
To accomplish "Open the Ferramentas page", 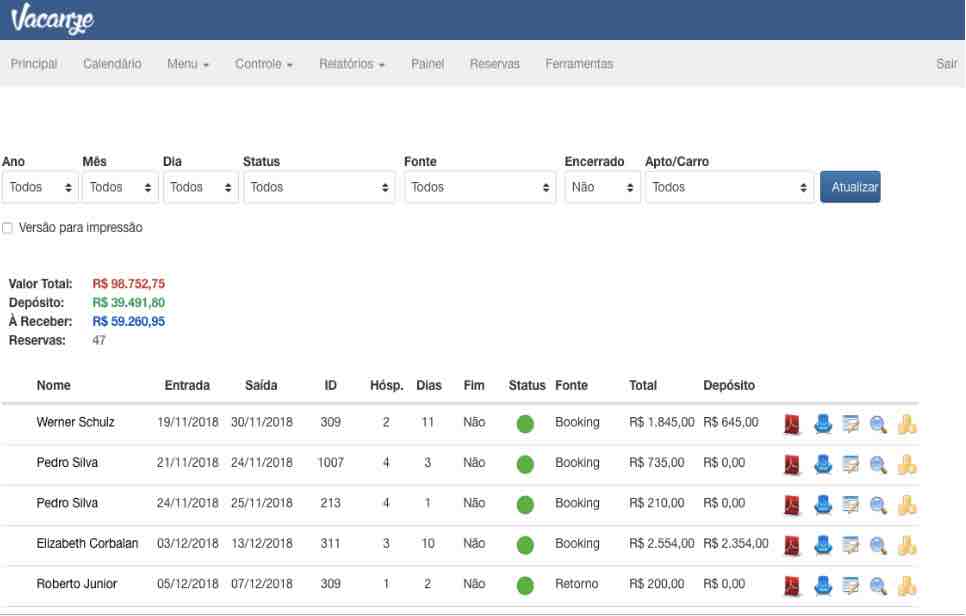I will pos(579,64).
